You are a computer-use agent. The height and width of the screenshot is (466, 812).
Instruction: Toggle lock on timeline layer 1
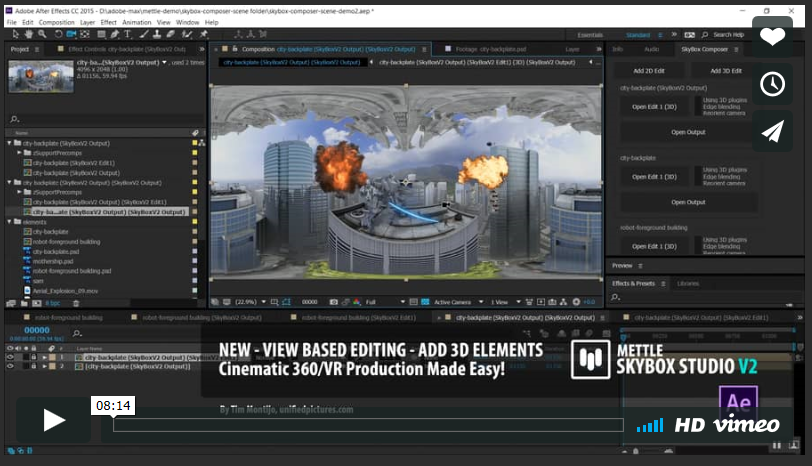tap(34, 357)
